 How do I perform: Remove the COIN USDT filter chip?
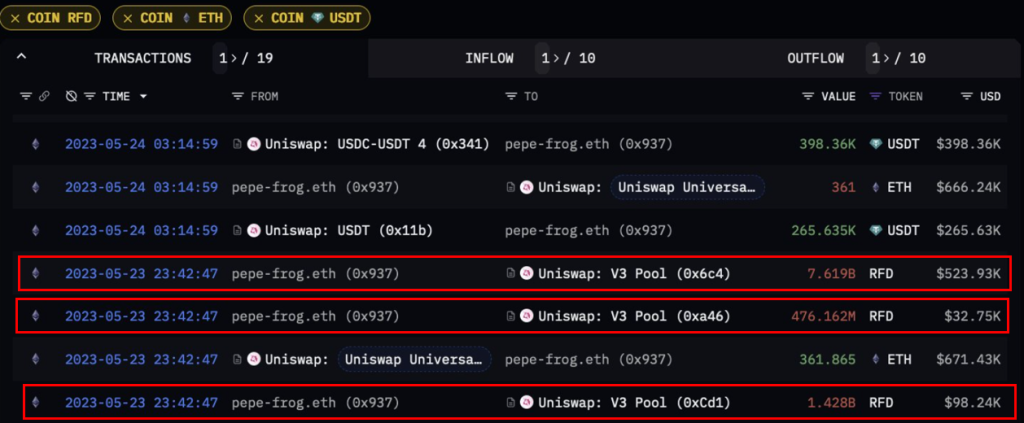[257, 17]
